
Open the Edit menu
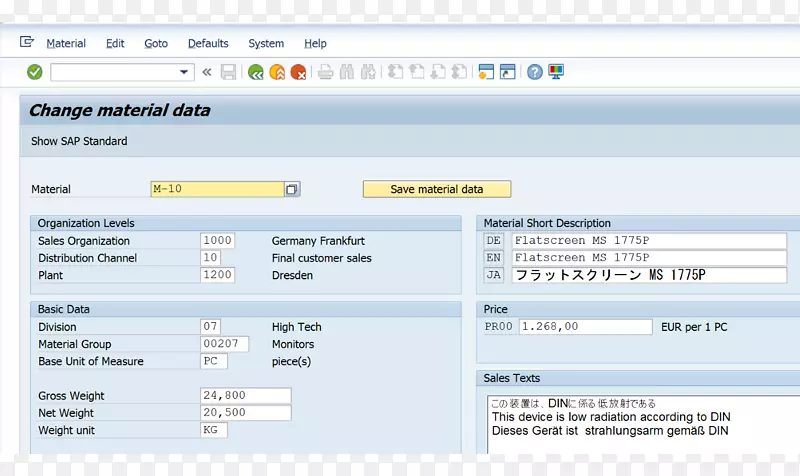(115, 43)
